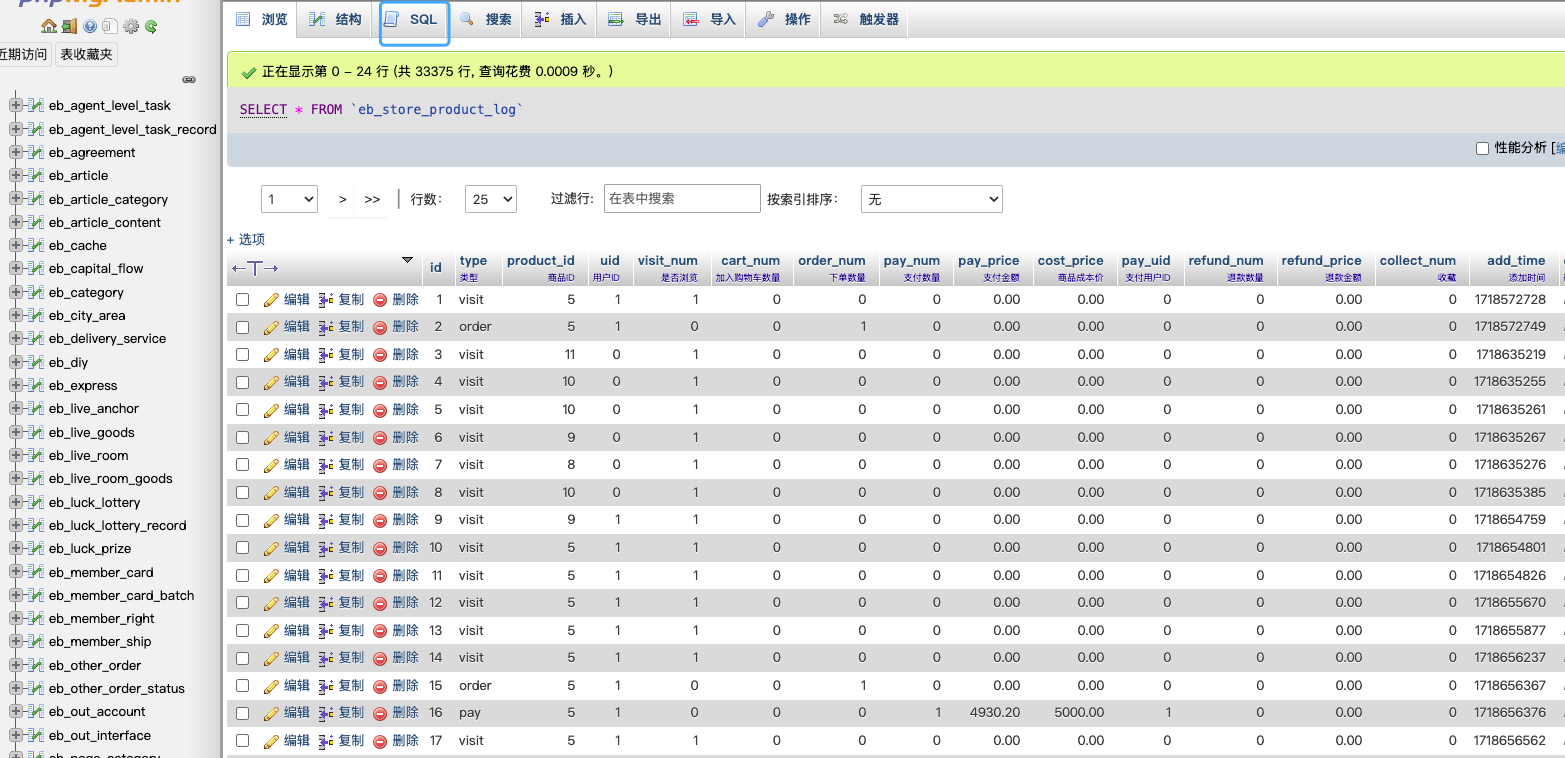Select checkbox for row id 11
The width and height of the screenshot is (1565, 758).
tap(242, 576)
